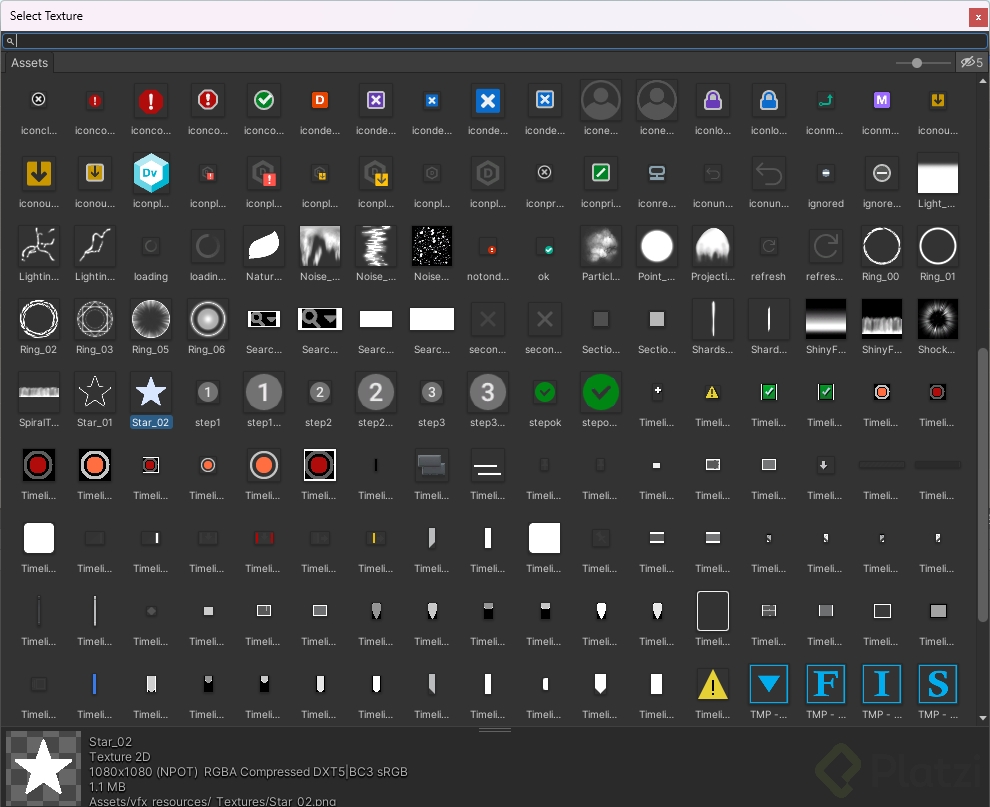Switch to the Assets tab

[x=30, y=63]
